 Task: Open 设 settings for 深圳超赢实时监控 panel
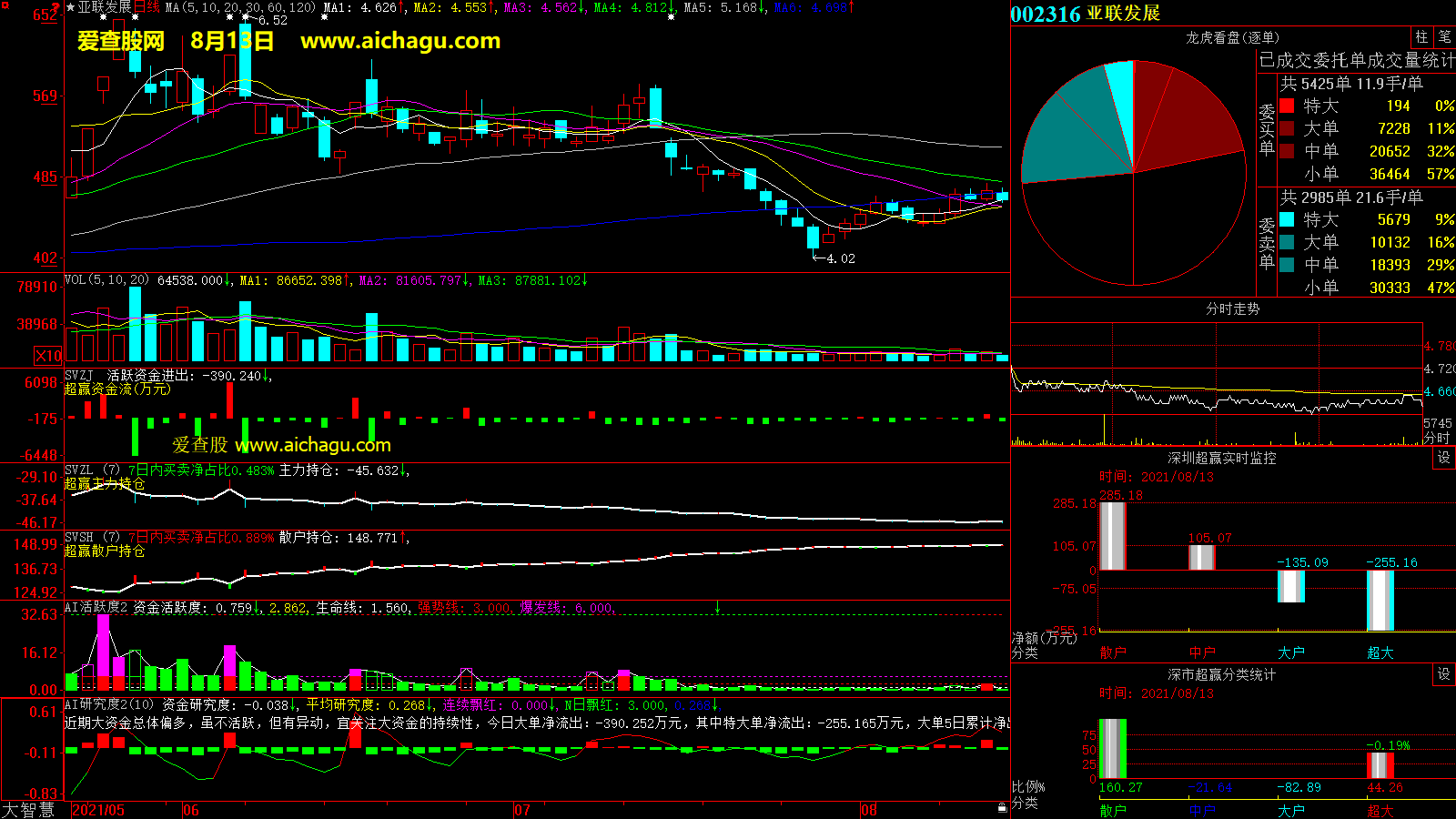coord(1443,458)
